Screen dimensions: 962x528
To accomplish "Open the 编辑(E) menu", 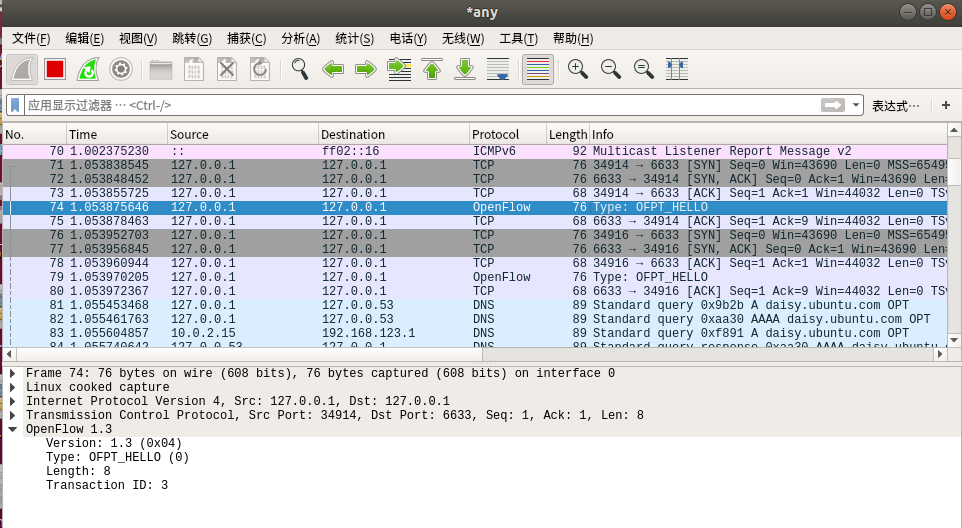I will coord(85,39).
